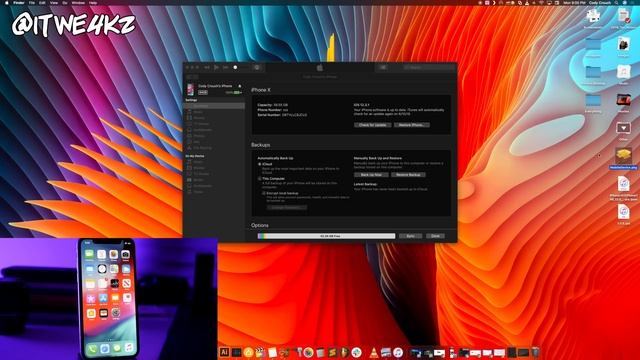Enable the Encrypt local backup checkbox

[x=264, y=193]
